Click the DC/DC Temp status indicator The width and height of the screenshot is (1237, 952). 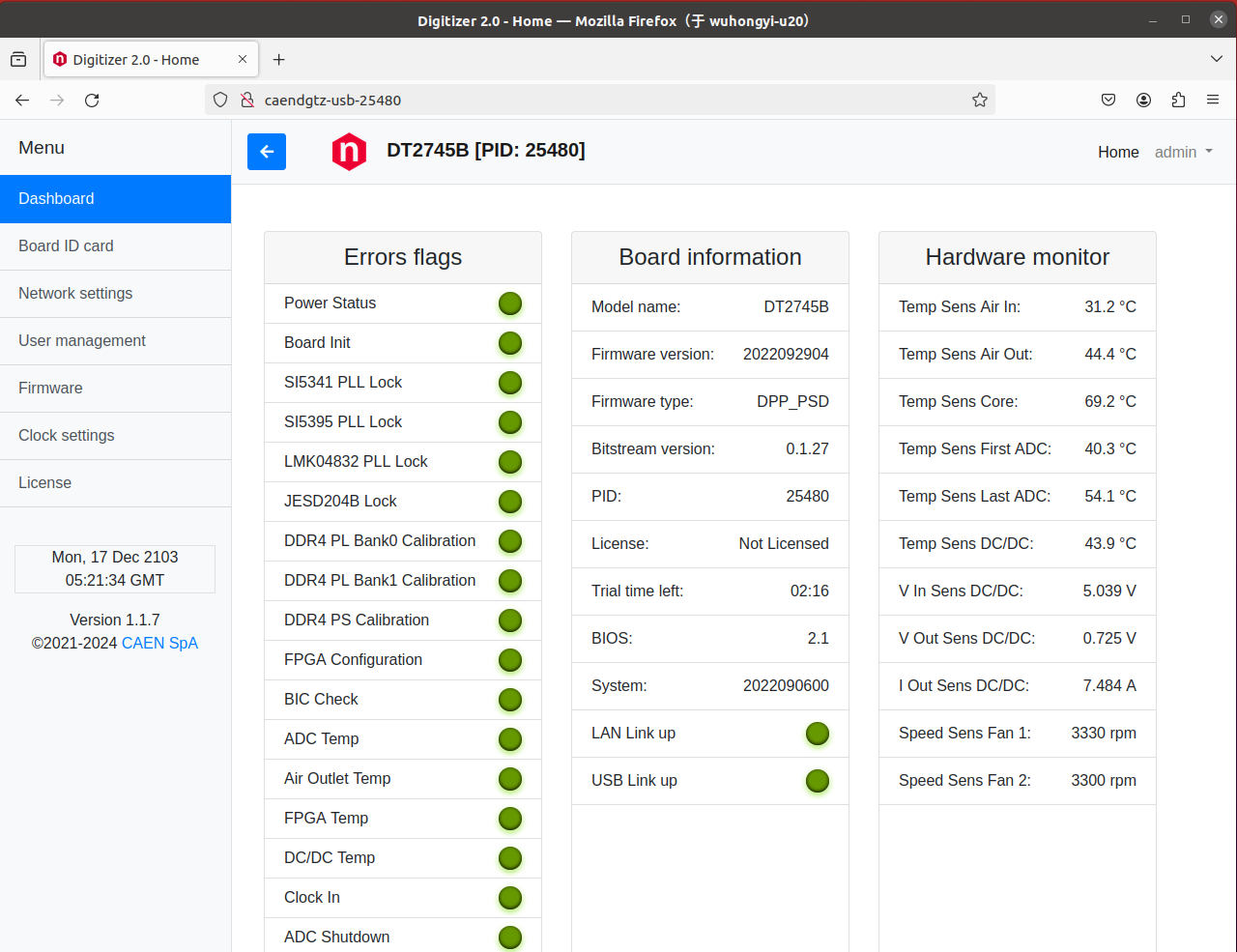pyautogui.click(x=510, y=858)
